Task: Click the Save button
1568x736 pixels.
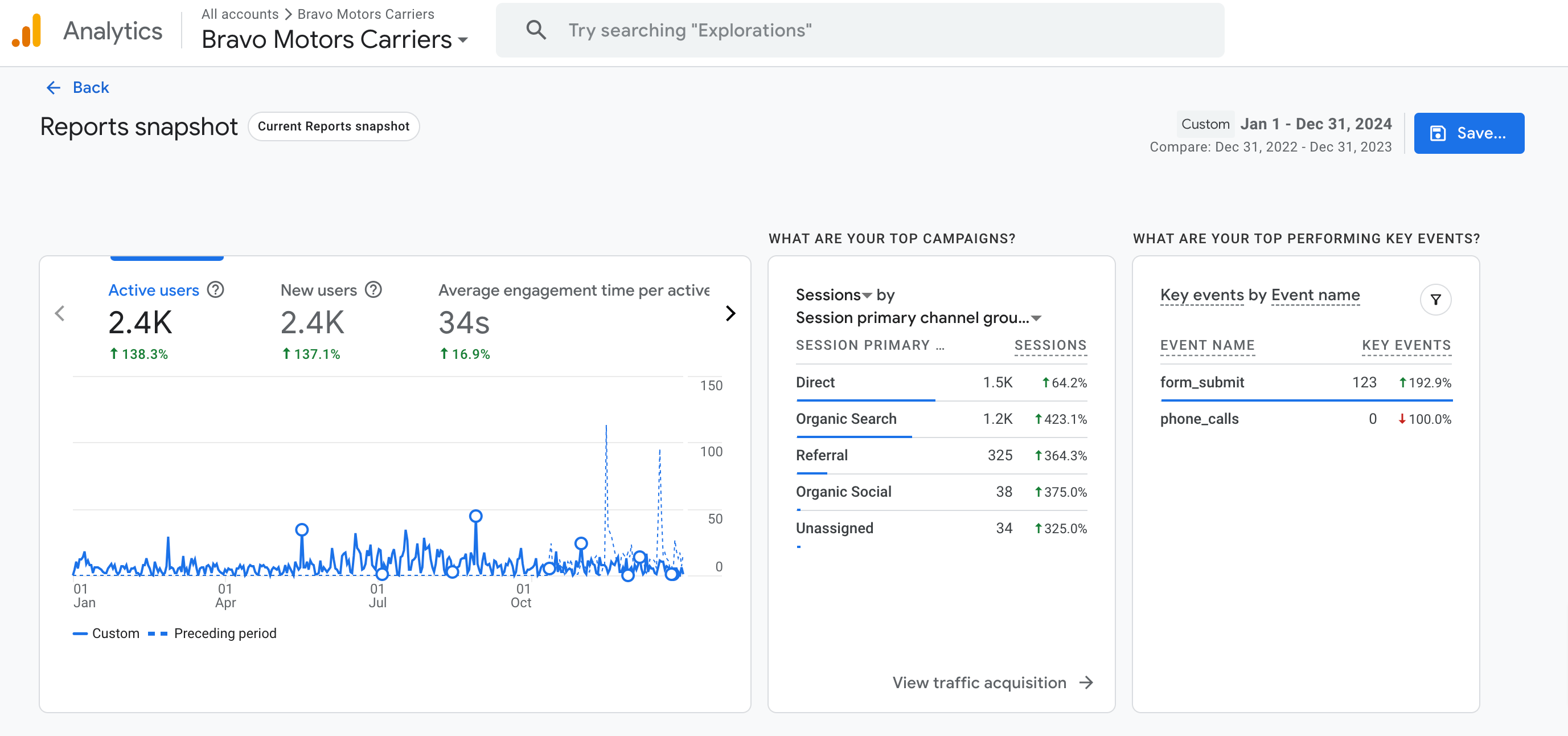Action: 1468,133
